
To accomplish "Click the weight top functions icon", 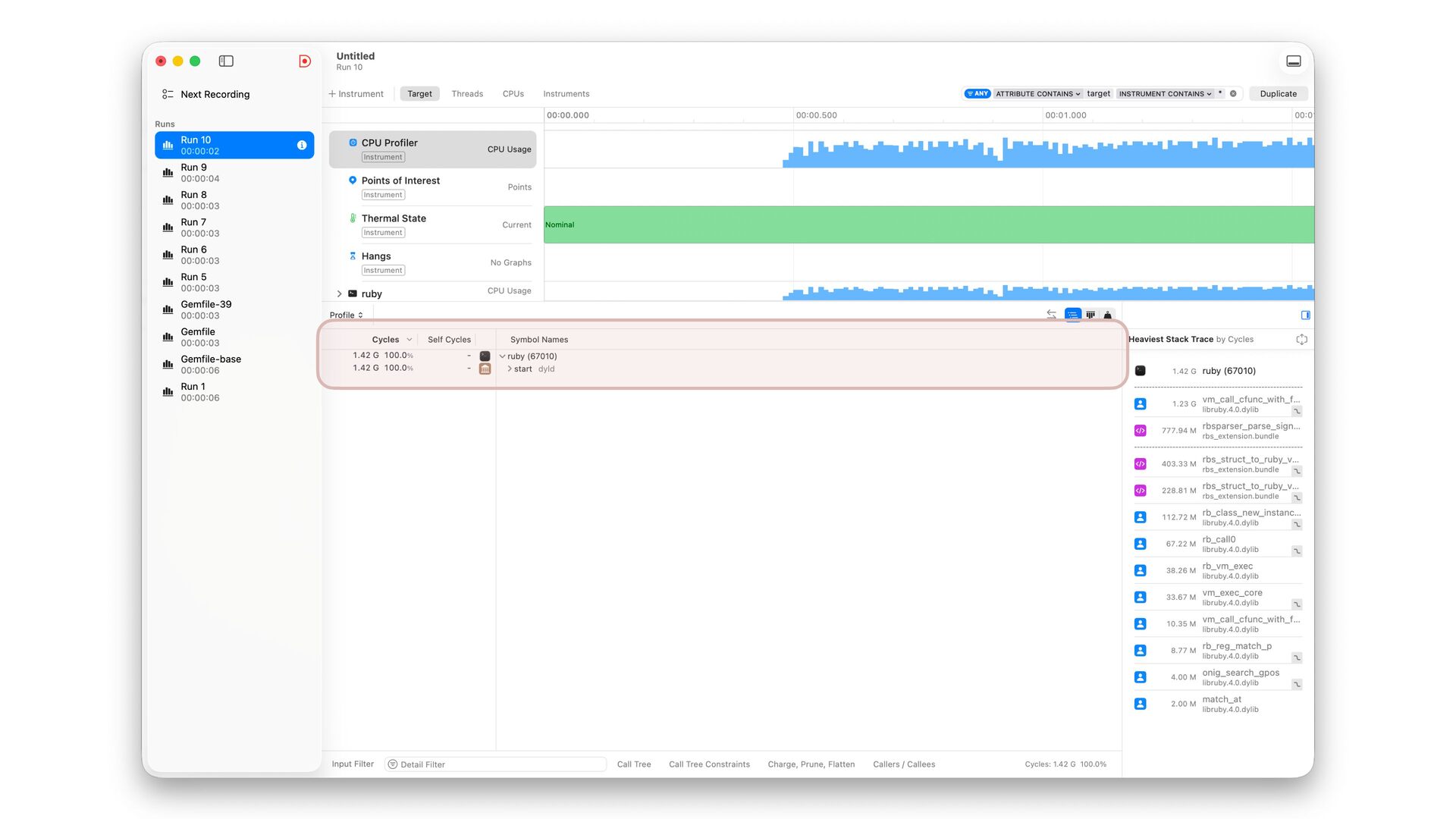I will pyautogui.click(x=1108, y=315).
